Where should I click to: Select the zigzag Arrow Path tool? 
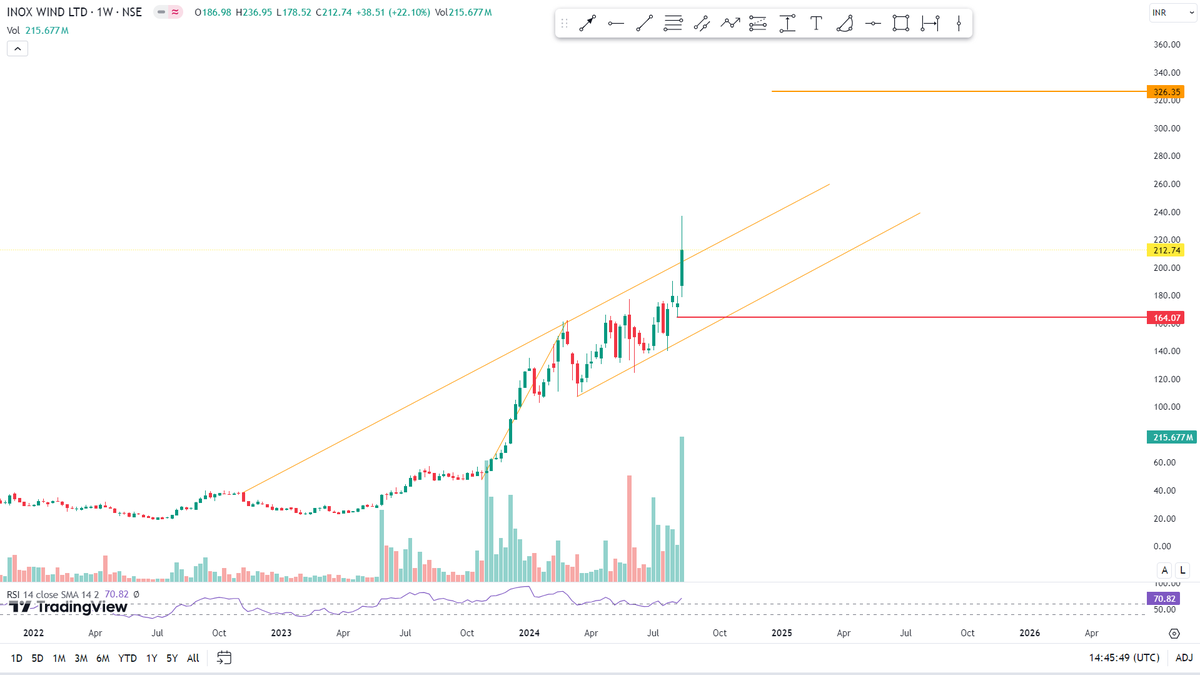pyautogui.click(x=730, y=23)
